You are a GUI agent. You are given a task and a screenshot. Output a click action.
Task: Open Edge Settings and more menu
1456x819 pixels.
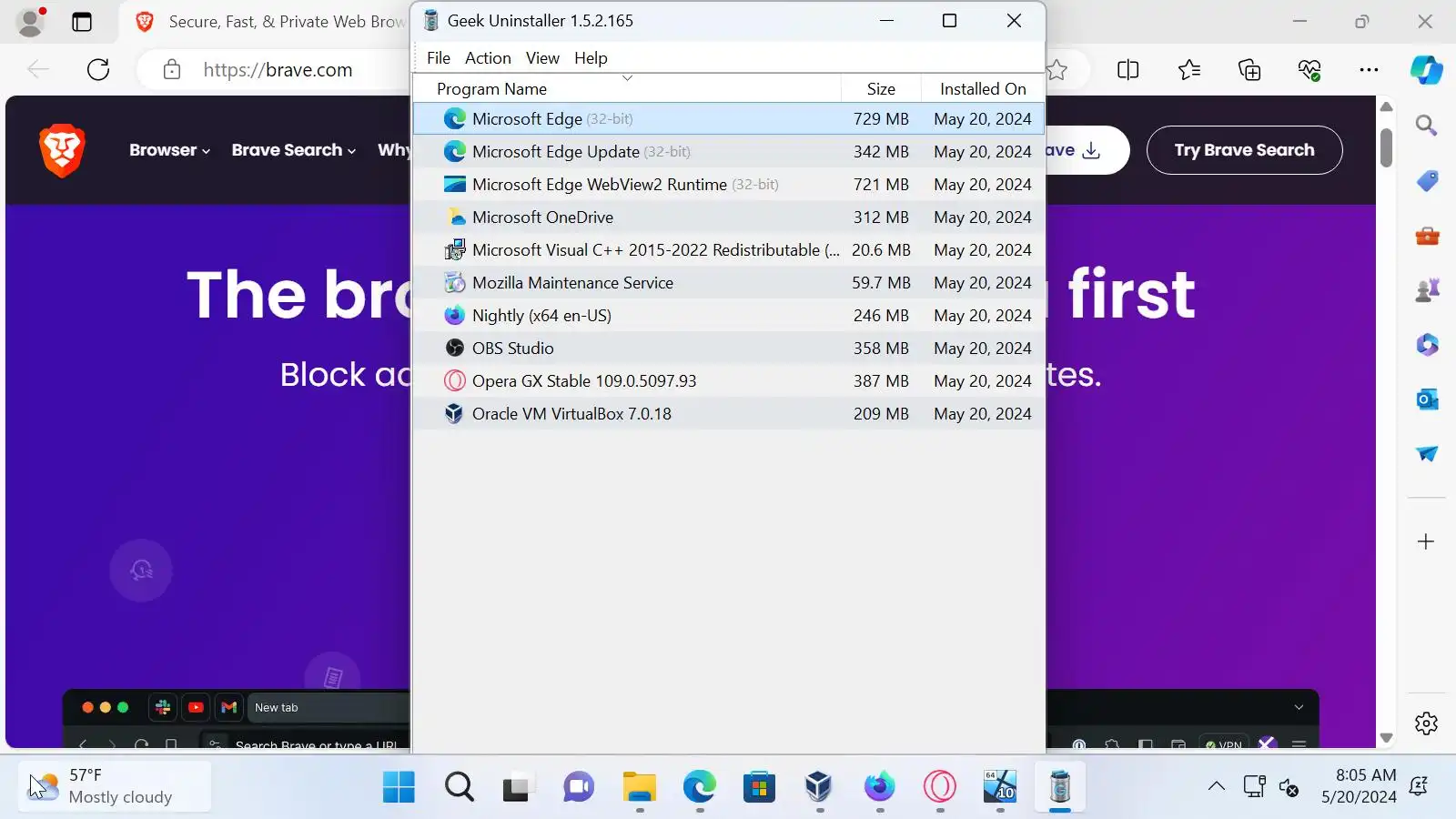pos(1369,70)
